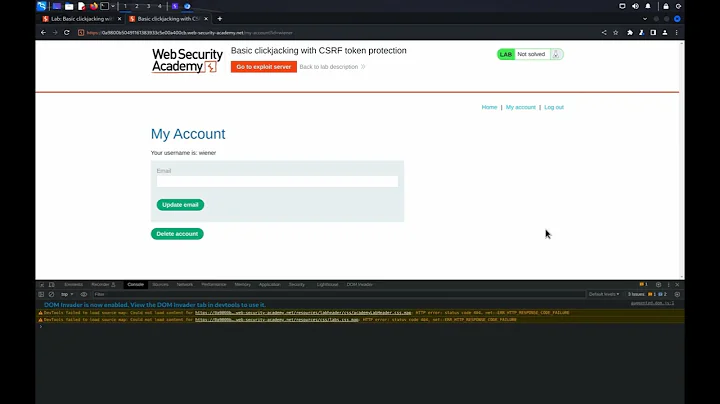720x404 pixels.
Task: Reload the current page
Action: click(x=67, y=33)
